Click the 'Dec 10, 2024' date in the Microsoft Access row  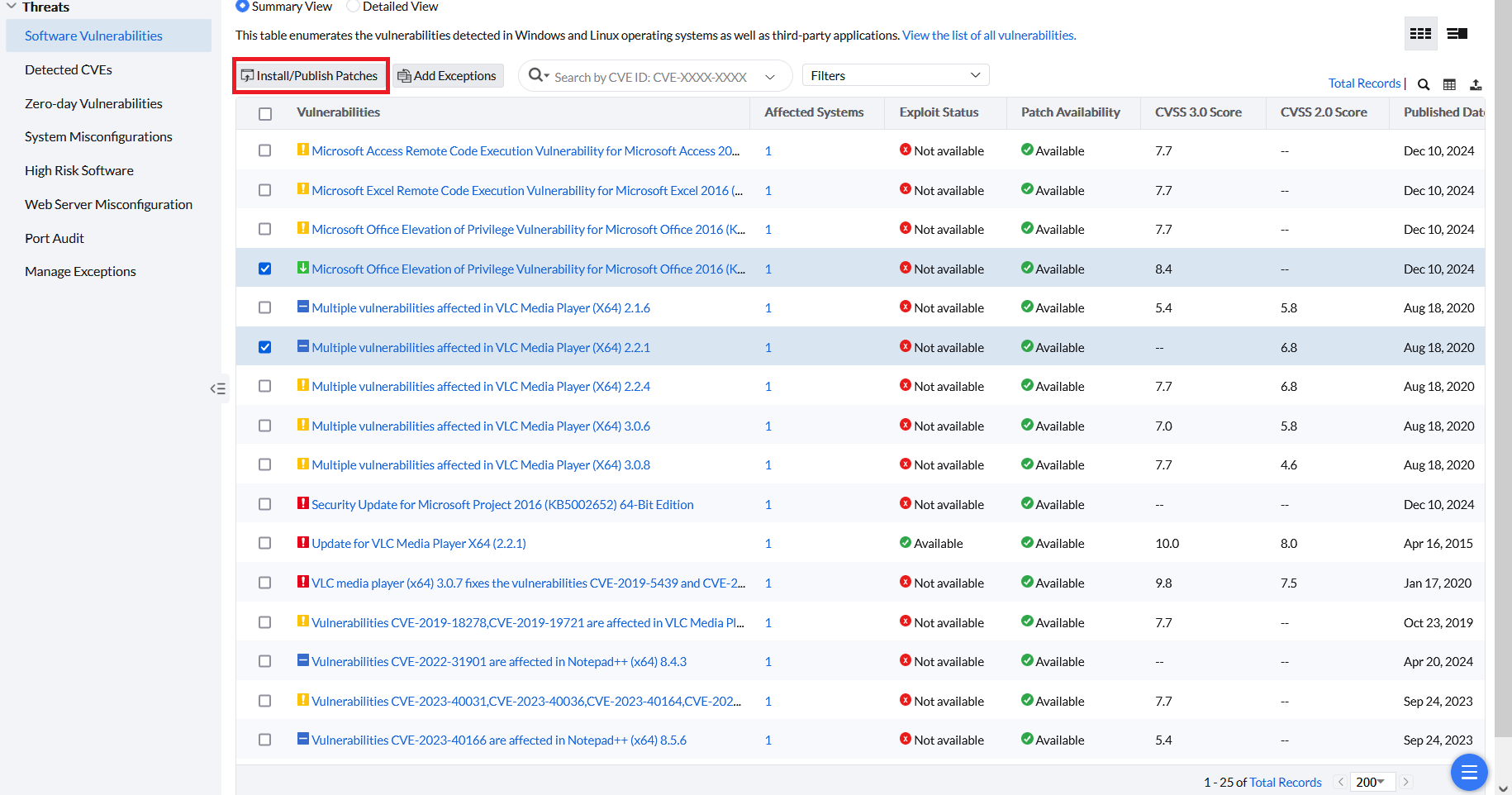[1438, 151]
